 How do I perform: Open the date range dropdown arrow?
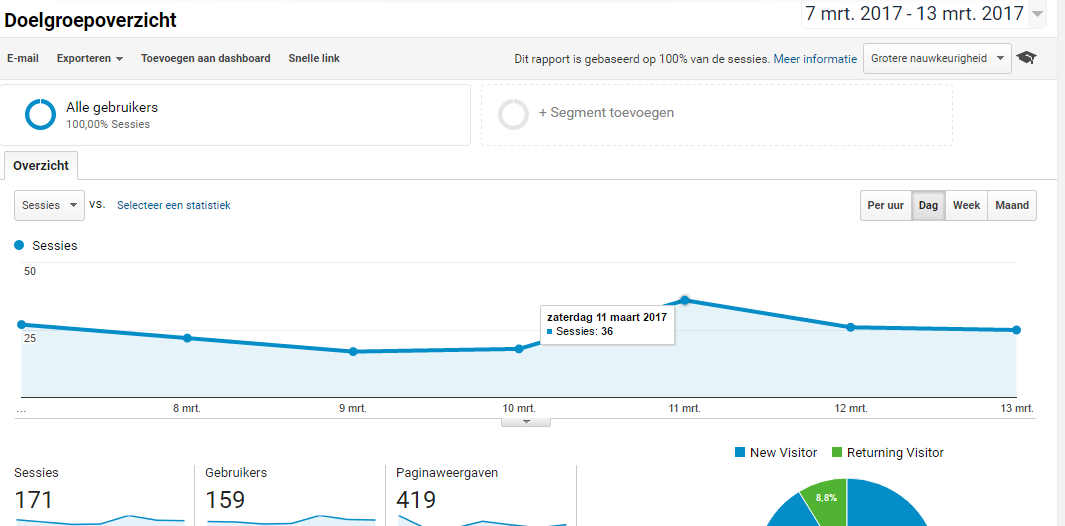[x=1036, y=14]
